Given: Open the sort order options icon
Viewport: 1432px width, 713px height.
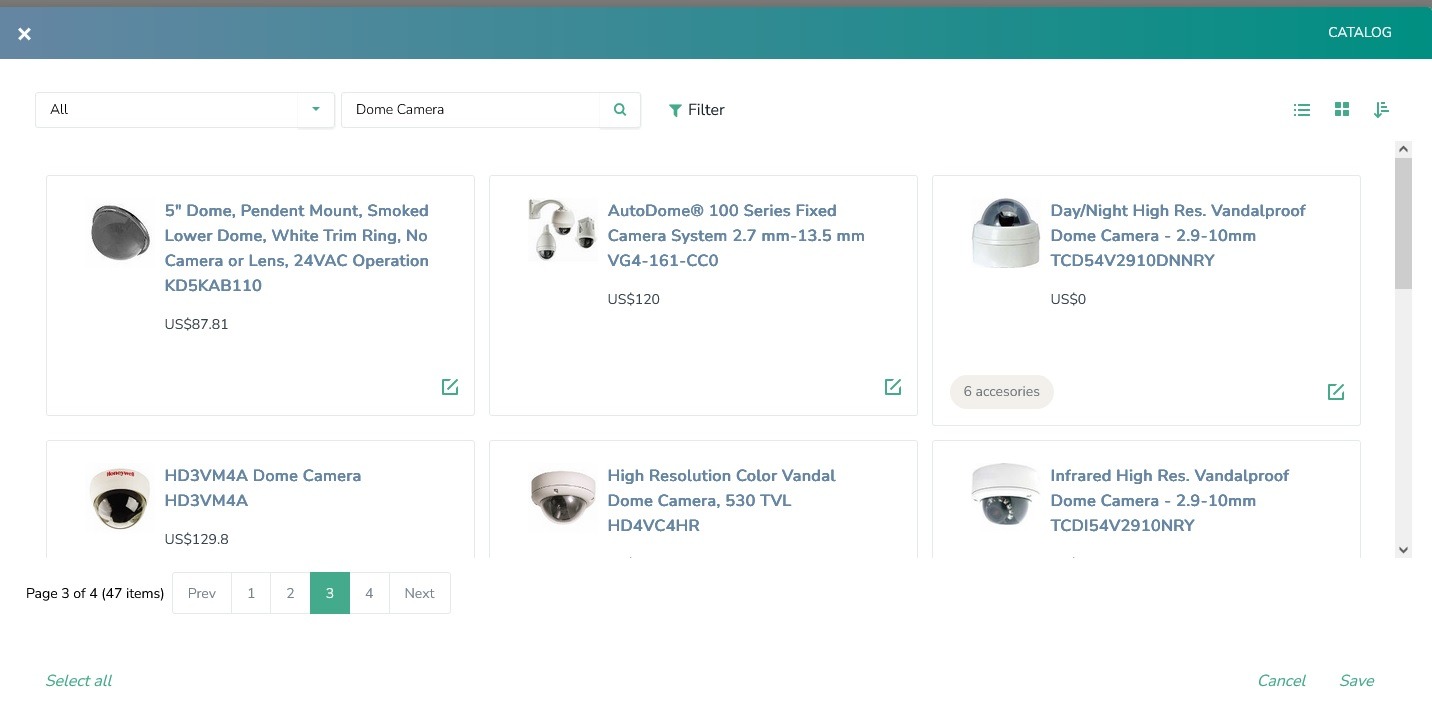Looking at the screenshot, I should pos(1381,110).
